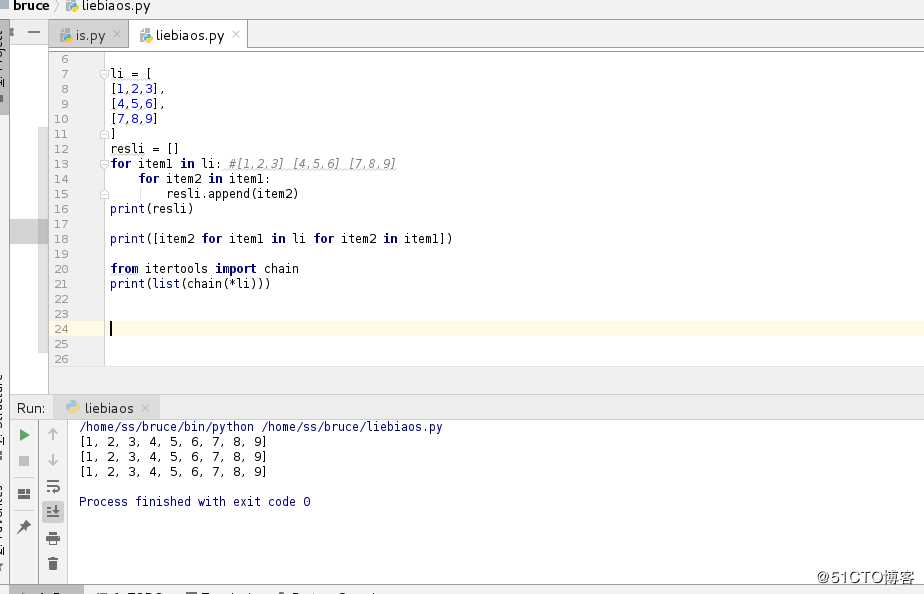The height and width of the screenshot is (594, 924).
Task: Hide the side panel using the dash icon
Action: 34,32
